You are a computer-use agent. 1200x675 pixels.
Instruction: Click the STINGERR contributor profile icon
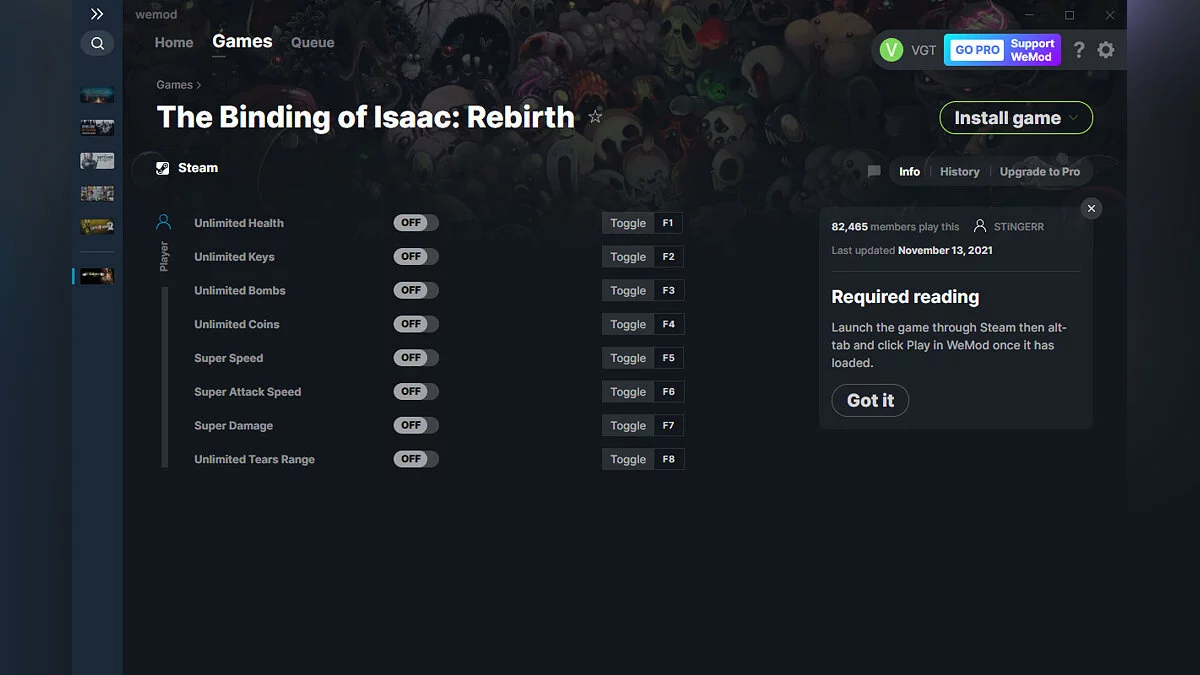979,226
